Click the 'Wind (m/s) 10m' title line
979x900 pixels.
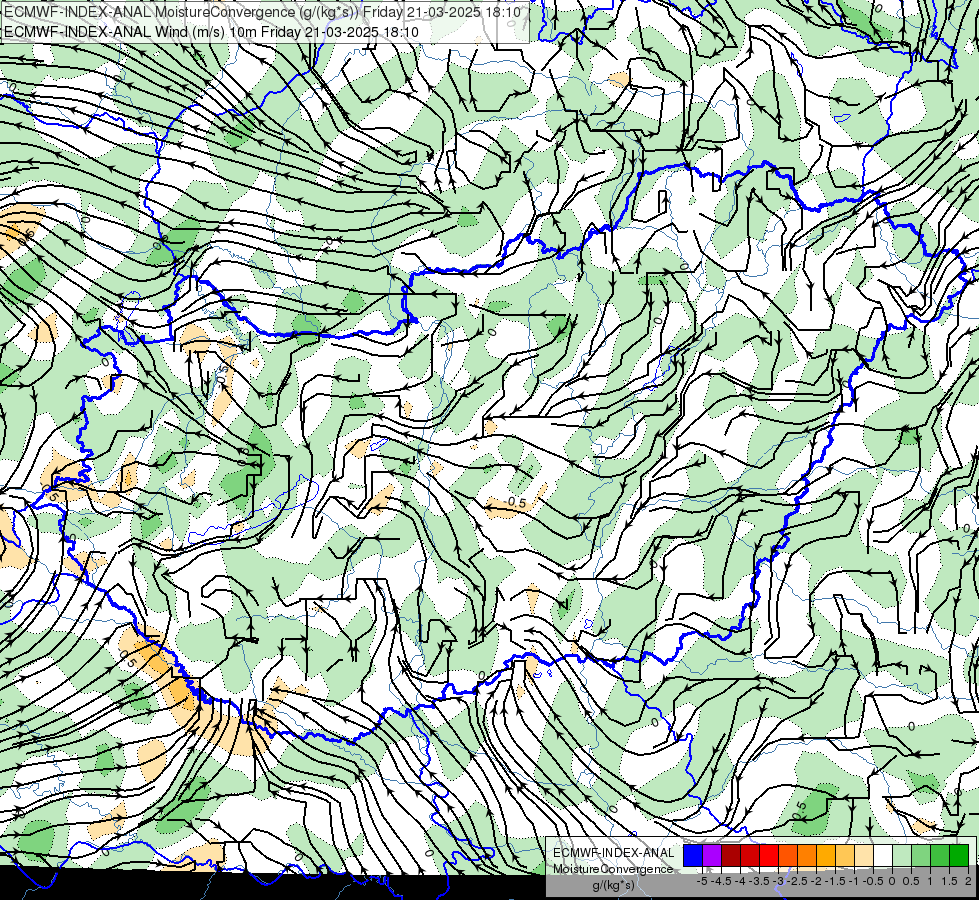point(212,32)
